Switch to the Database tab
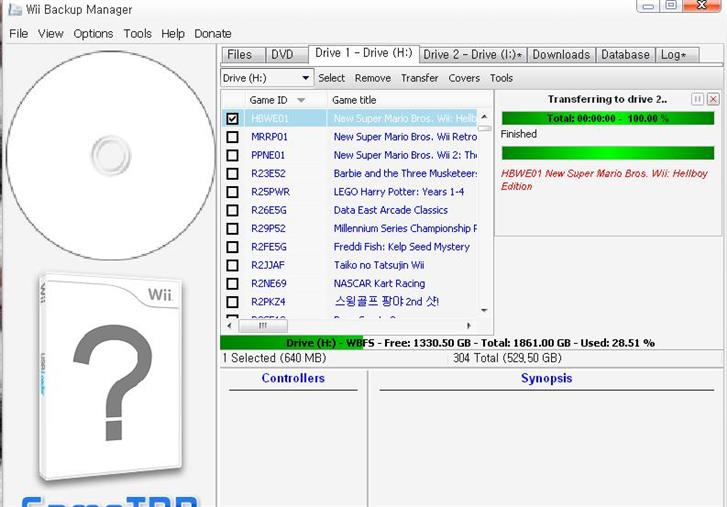 point(624,55)
